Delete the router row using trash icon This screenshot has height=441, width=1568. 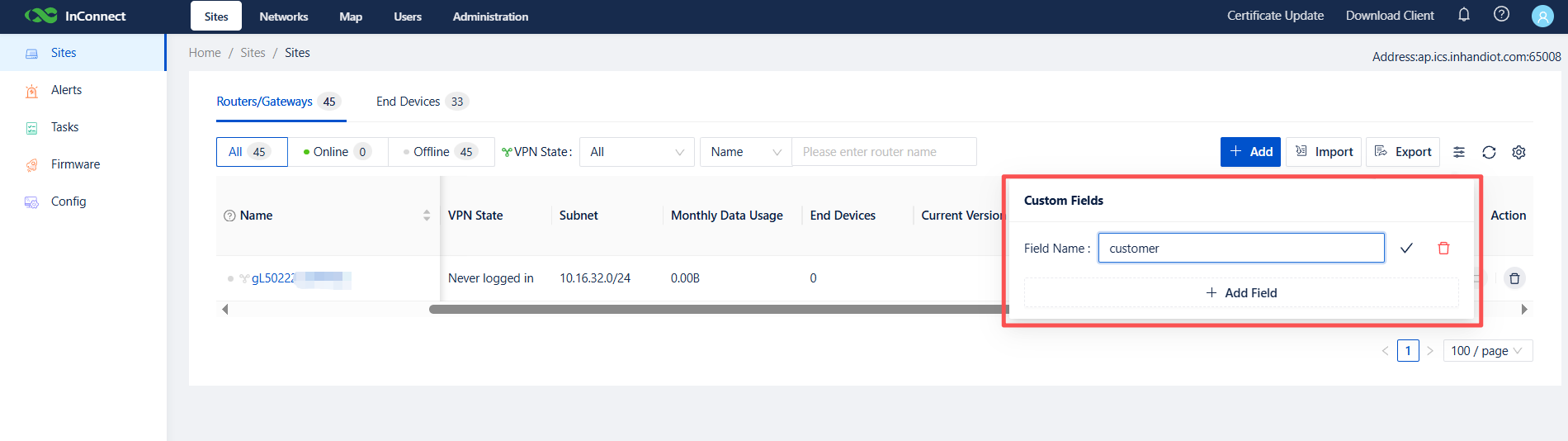coord(1514,278)
